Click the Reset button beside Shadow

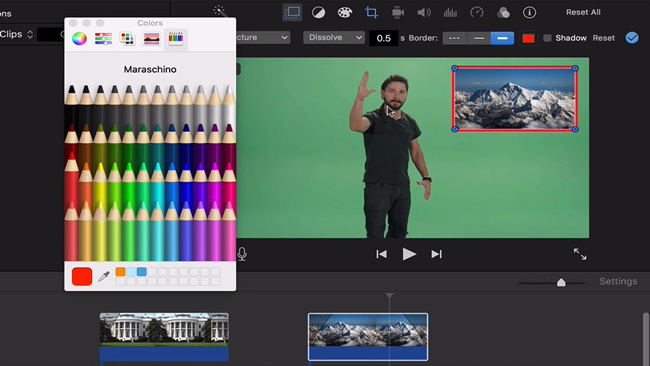point(604,38)
